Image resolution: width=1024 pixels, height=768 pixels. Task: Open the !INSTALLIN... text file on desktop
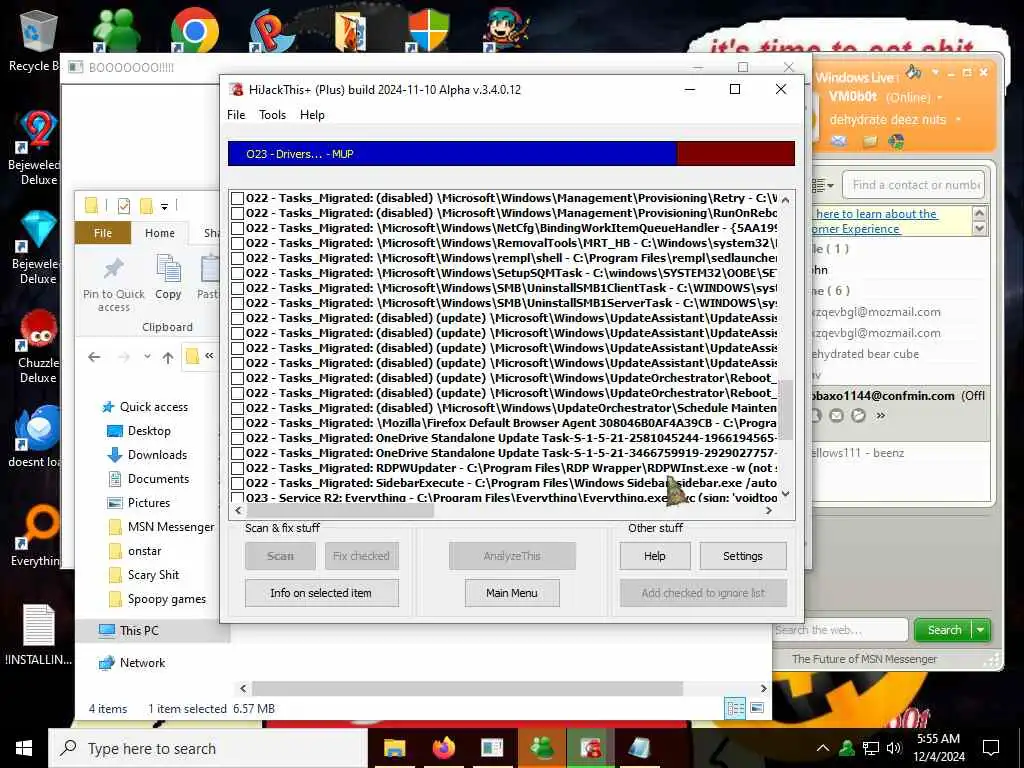point(38,635)
